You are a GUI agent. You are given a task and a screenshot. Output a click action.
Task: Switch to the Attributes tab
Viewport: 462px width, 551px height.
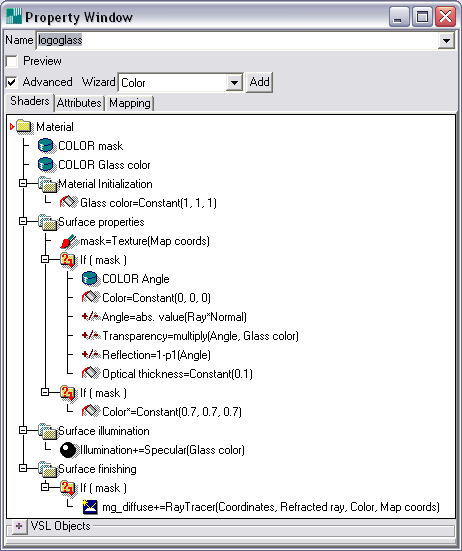[79, 103]
